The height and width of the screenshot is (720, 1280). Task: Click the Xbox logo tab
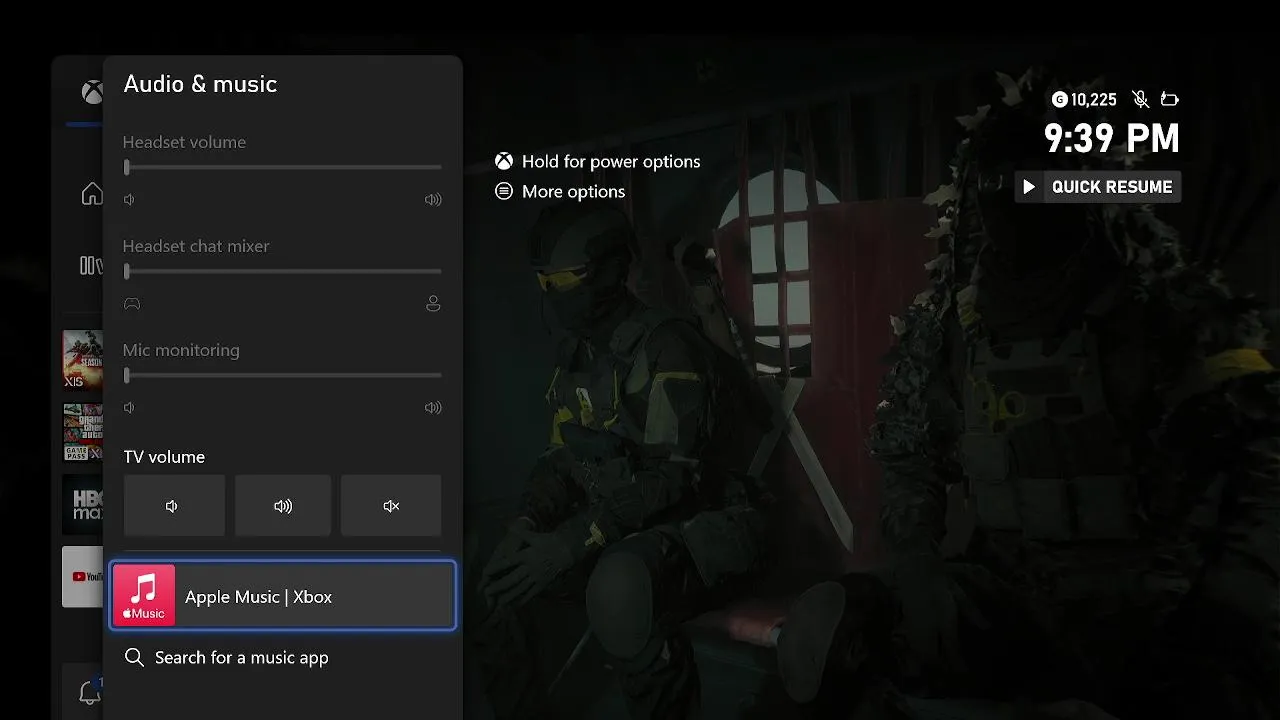(92, 93)
